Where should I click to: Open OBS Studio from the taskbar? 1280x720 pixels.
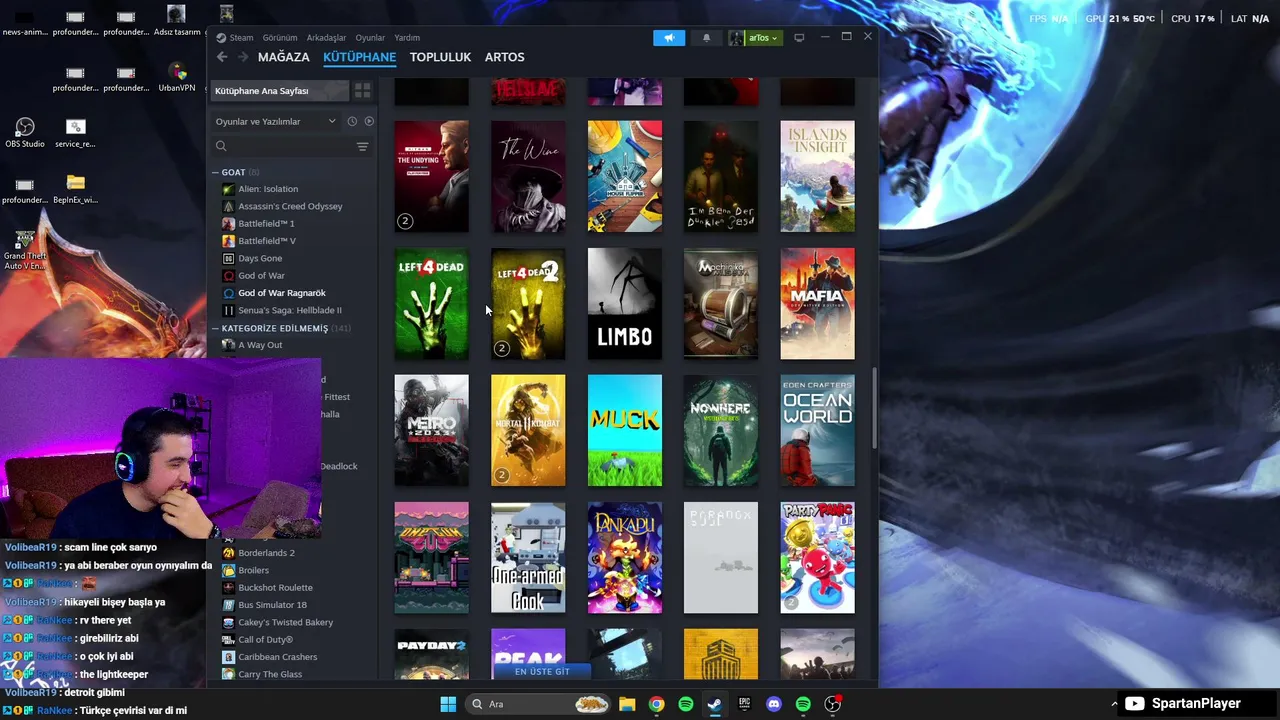pyautogui.click(x=832, y=704)
